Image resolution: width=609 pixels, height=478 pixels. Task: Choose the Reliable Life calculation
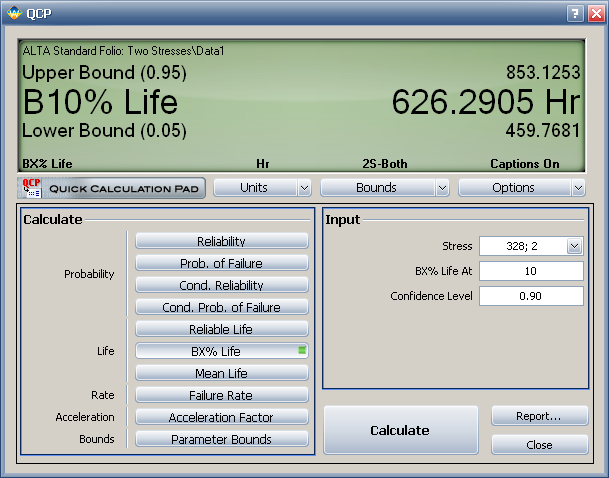221,329
